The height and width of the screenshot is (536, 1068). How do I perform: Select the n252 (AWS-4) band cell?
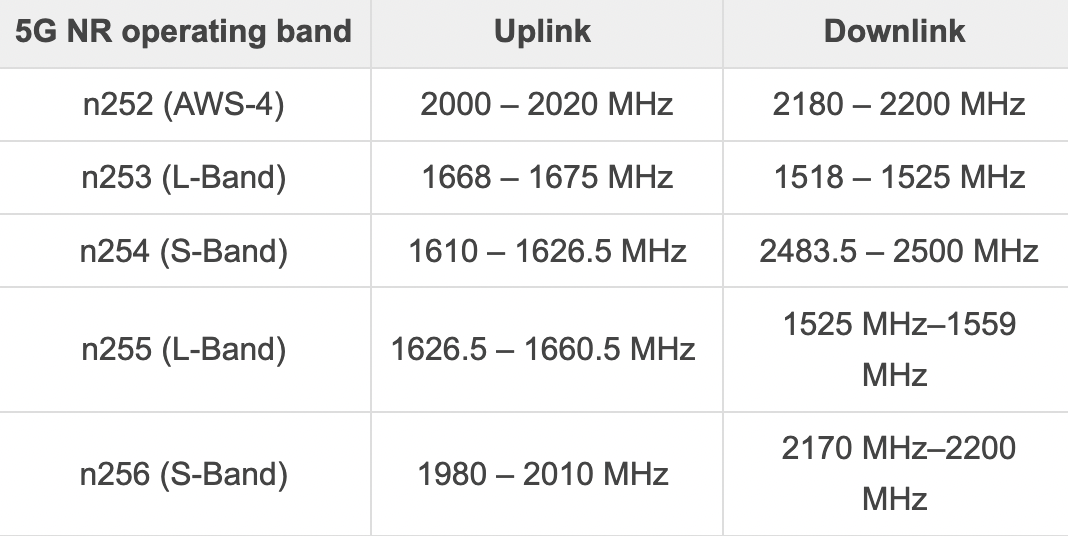pos(184,104)
